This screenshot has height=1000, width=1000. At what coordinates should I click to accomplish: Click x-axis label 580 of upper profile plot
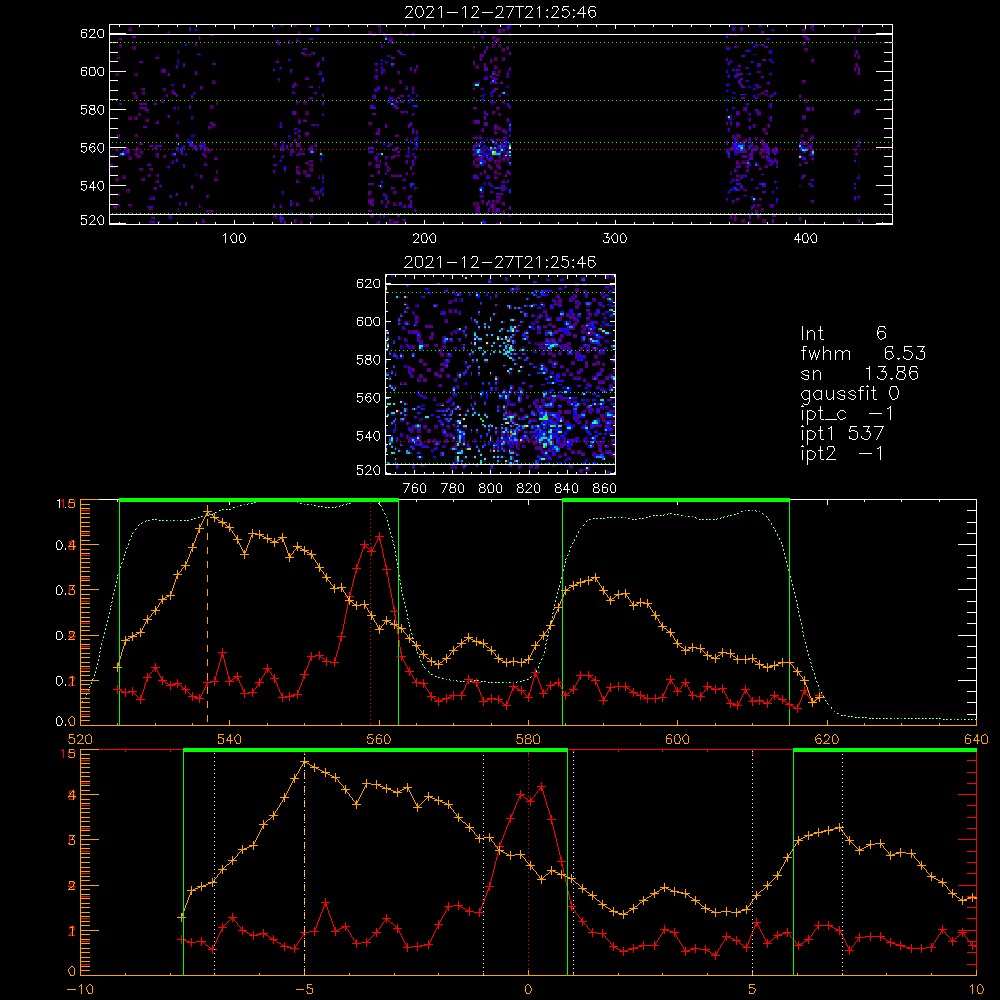point(528,740)
